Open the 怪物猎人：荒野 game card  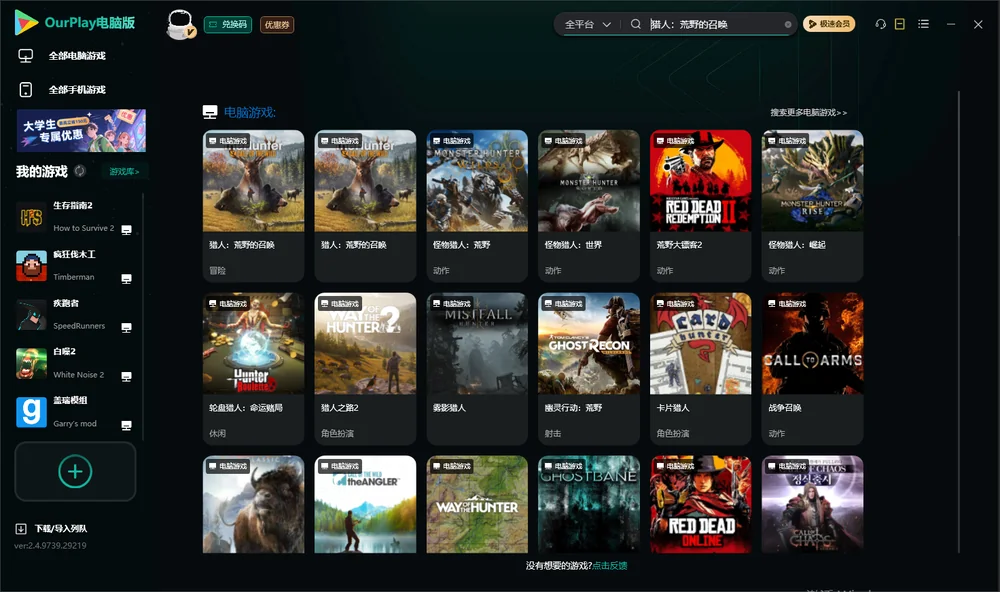[x=477, y=205]
